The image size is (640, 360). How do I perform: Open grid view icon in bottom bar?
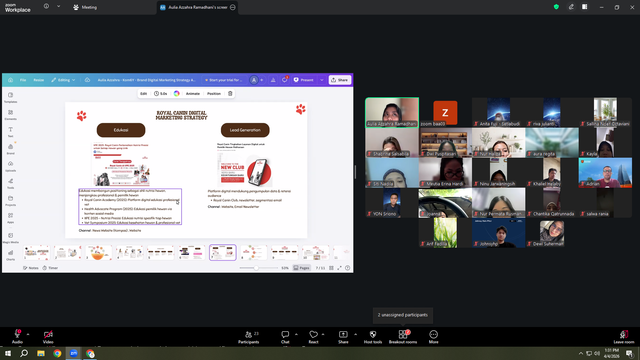point(331,268)
